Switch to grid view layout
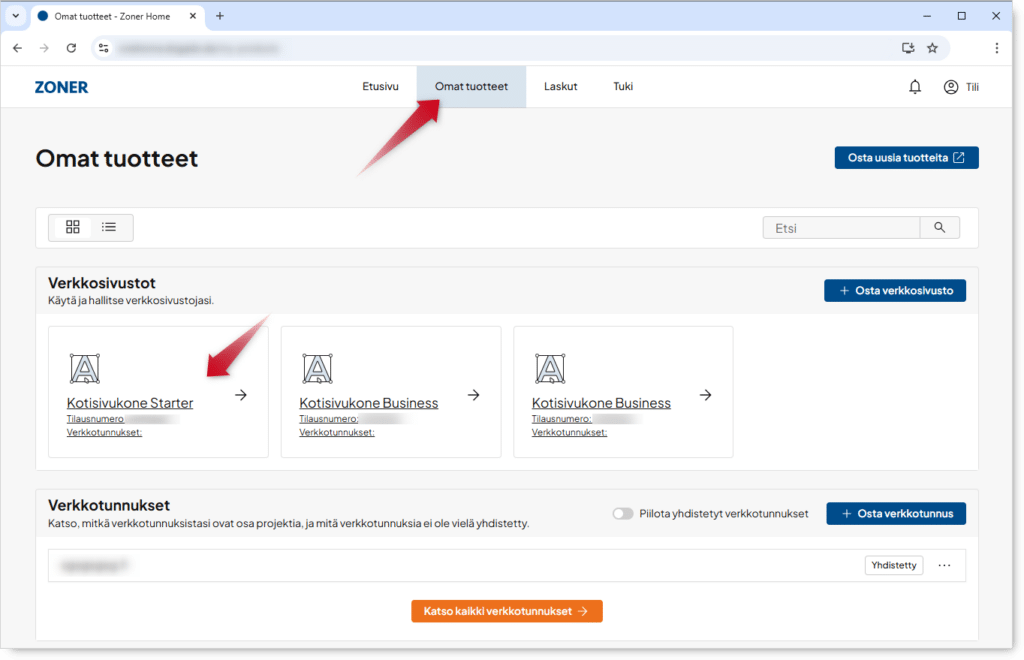Image resolution: width=1024 pixels, height=660 pixels. pyautogui.click(x=73, y=227)
